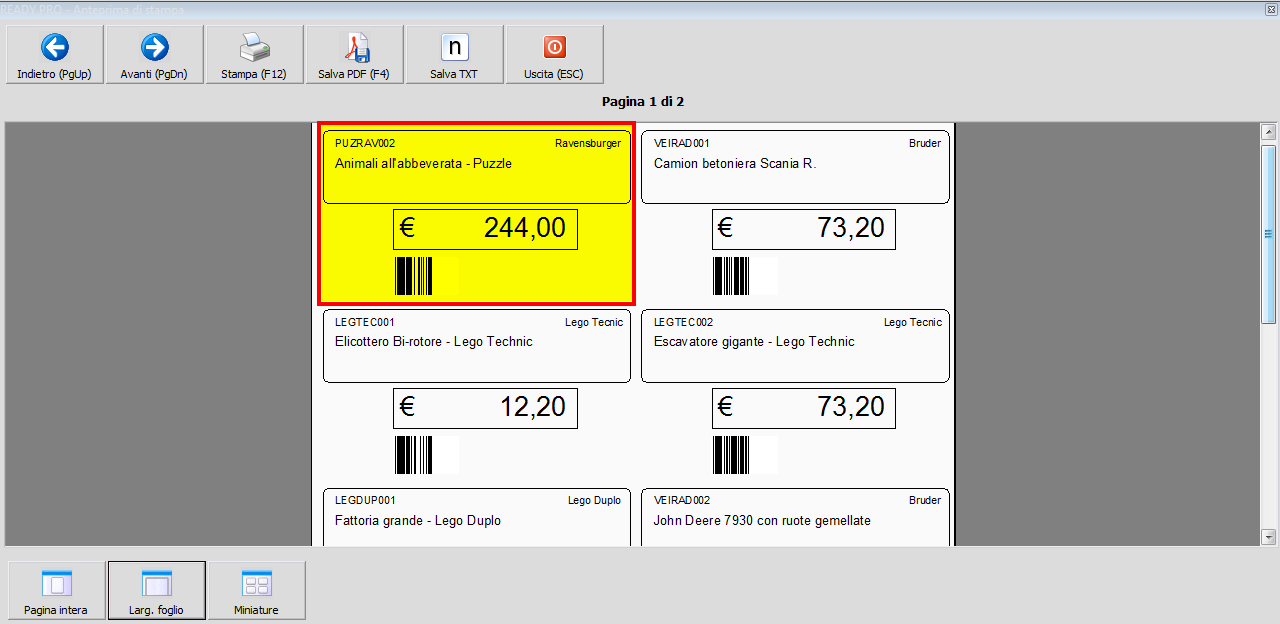Select 'Escavatore gigante - Lego Technic' description

pyautogui.click(x=754, y=342)
